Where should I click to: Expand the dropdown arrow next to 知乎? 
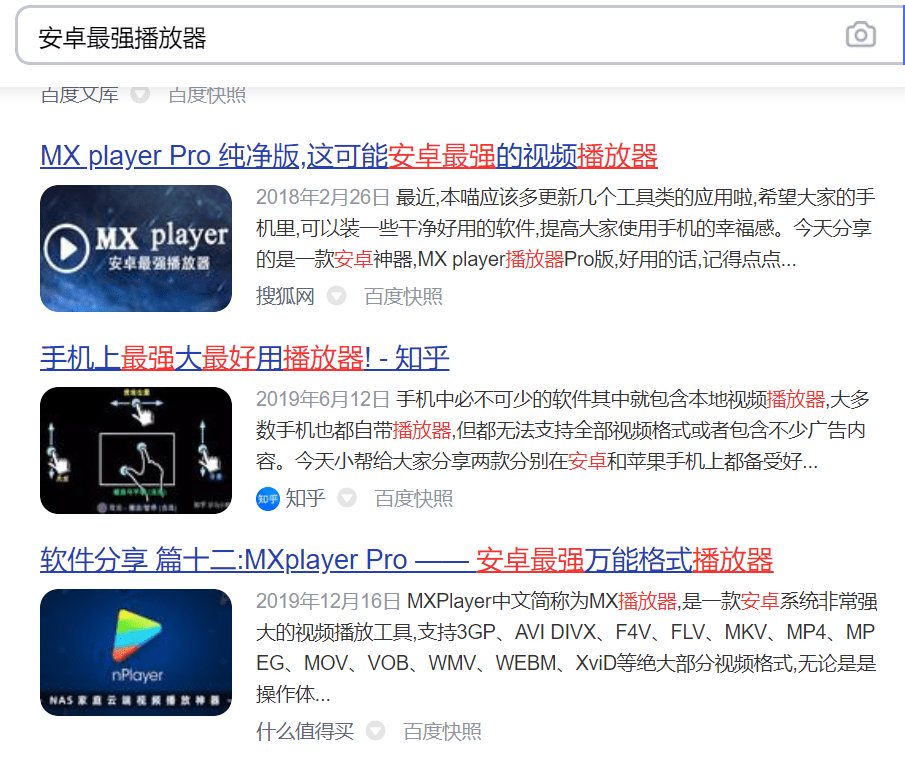347,498
